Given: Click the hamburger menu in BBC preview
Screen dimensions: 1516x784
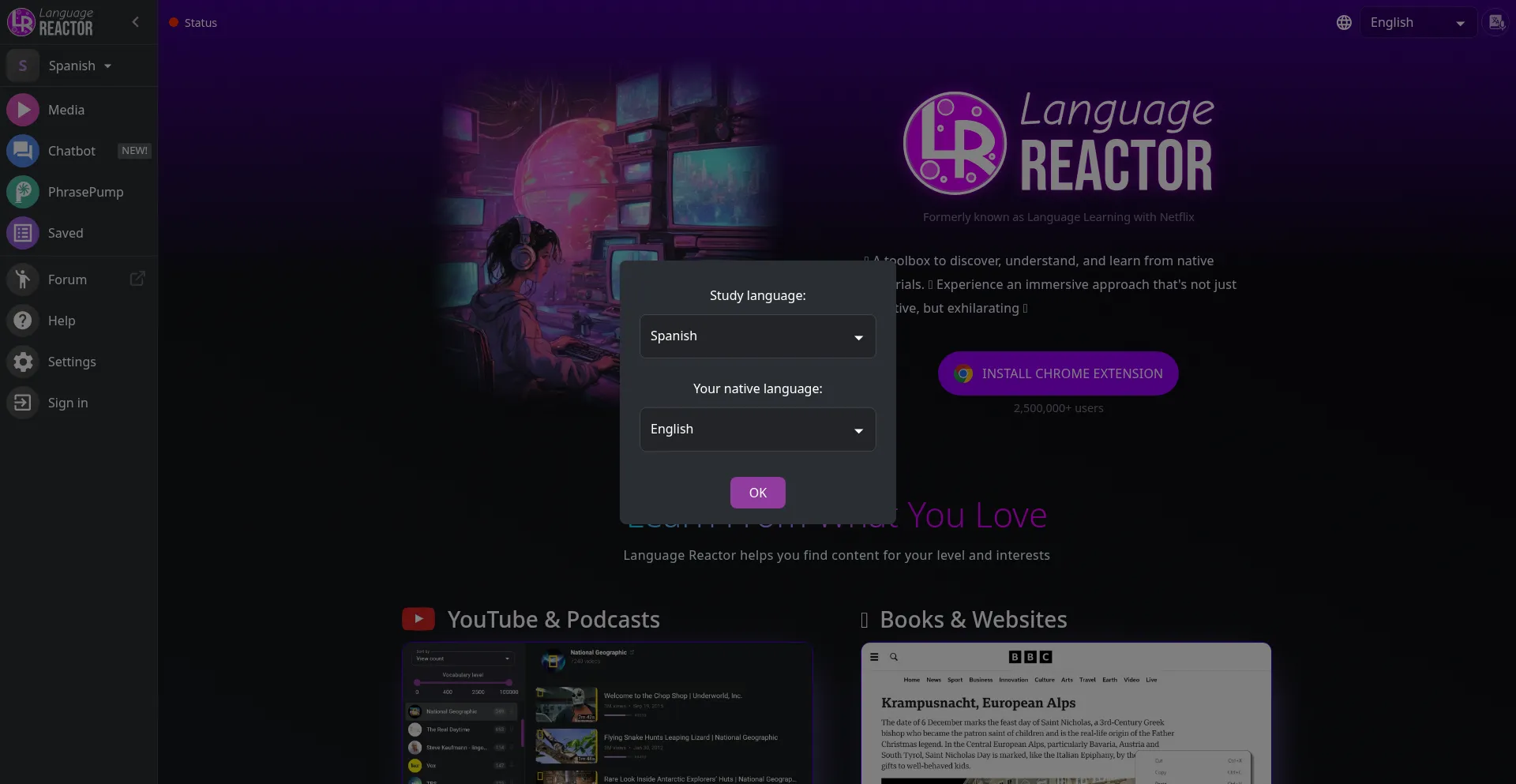Looking at the screenshot, I should (874, 657).
